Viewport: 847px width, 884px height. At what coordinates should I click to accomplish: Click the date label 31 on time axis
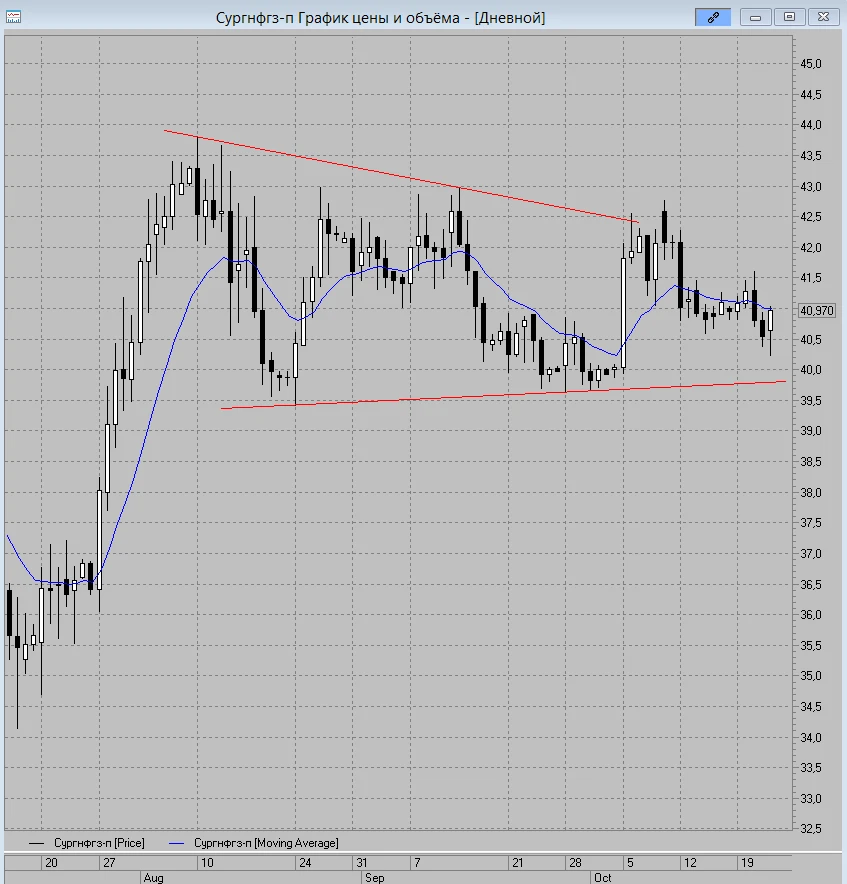click(362, 863)
